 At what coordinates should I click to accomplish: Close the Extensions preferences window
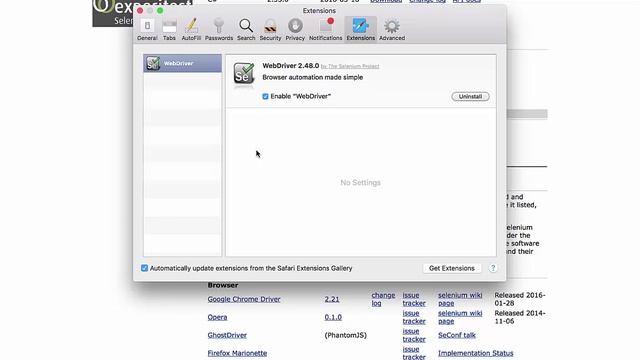pyautogui.click(x=140, y=11)
